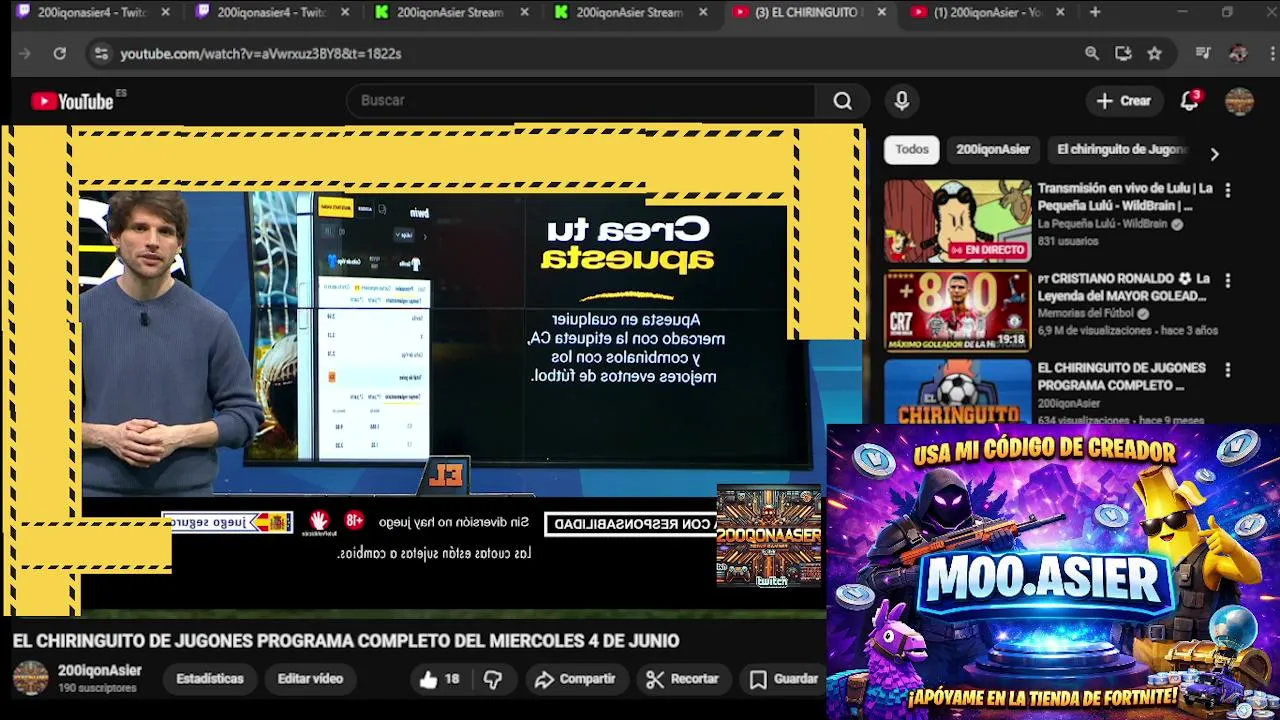
Task: Open the Lulu live transmission thumbnail
Action: [x=957, y=220]
